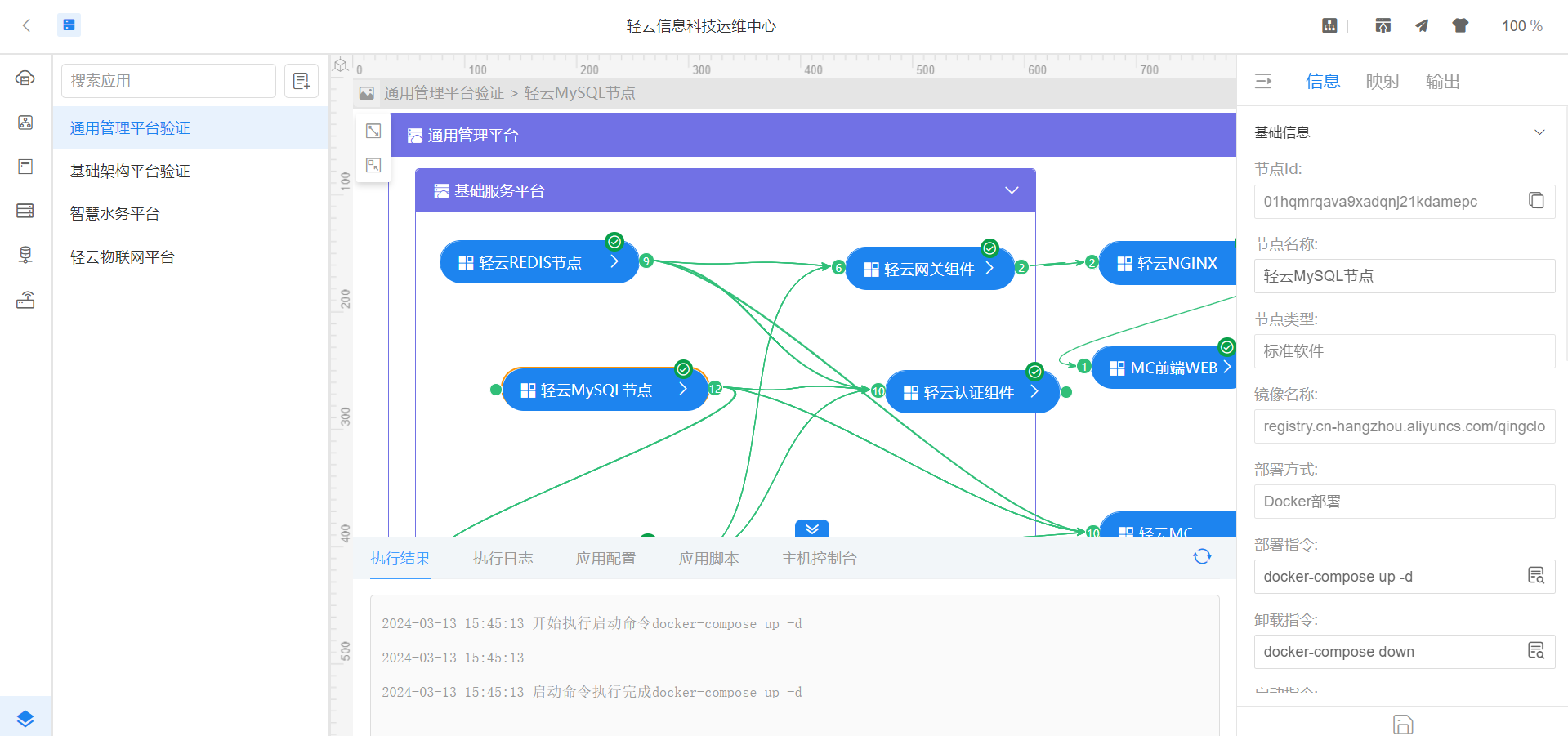Screen dimensions: 1568x736
Task: Click the refresh icon in result panel
Action: coord(1202,557)
